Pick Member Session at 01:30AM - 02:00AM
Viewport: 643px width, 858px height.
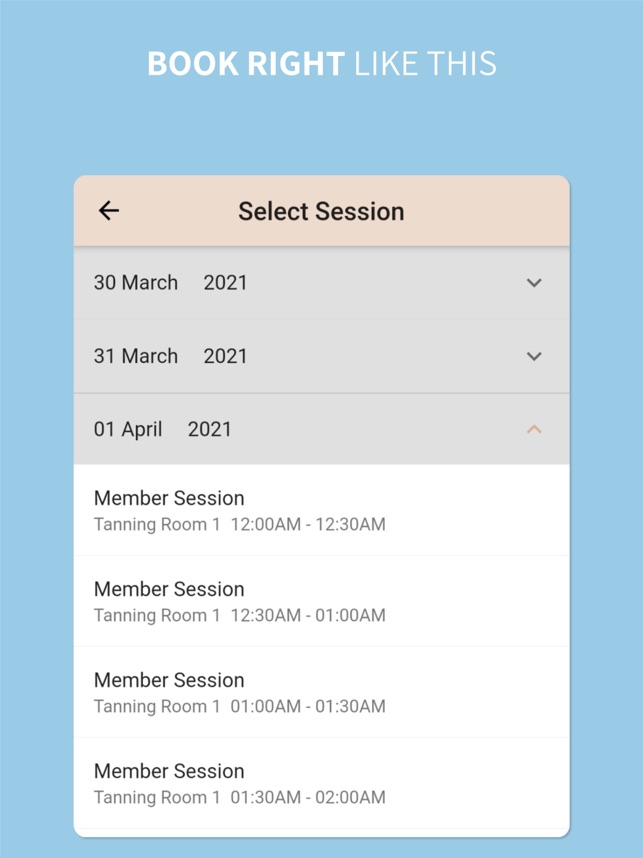(169, 771)
